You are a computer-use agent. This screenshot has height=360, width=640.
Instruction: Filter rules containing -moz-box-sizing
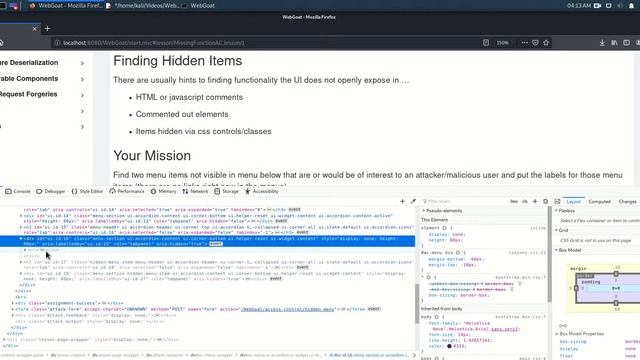[511, 289]
